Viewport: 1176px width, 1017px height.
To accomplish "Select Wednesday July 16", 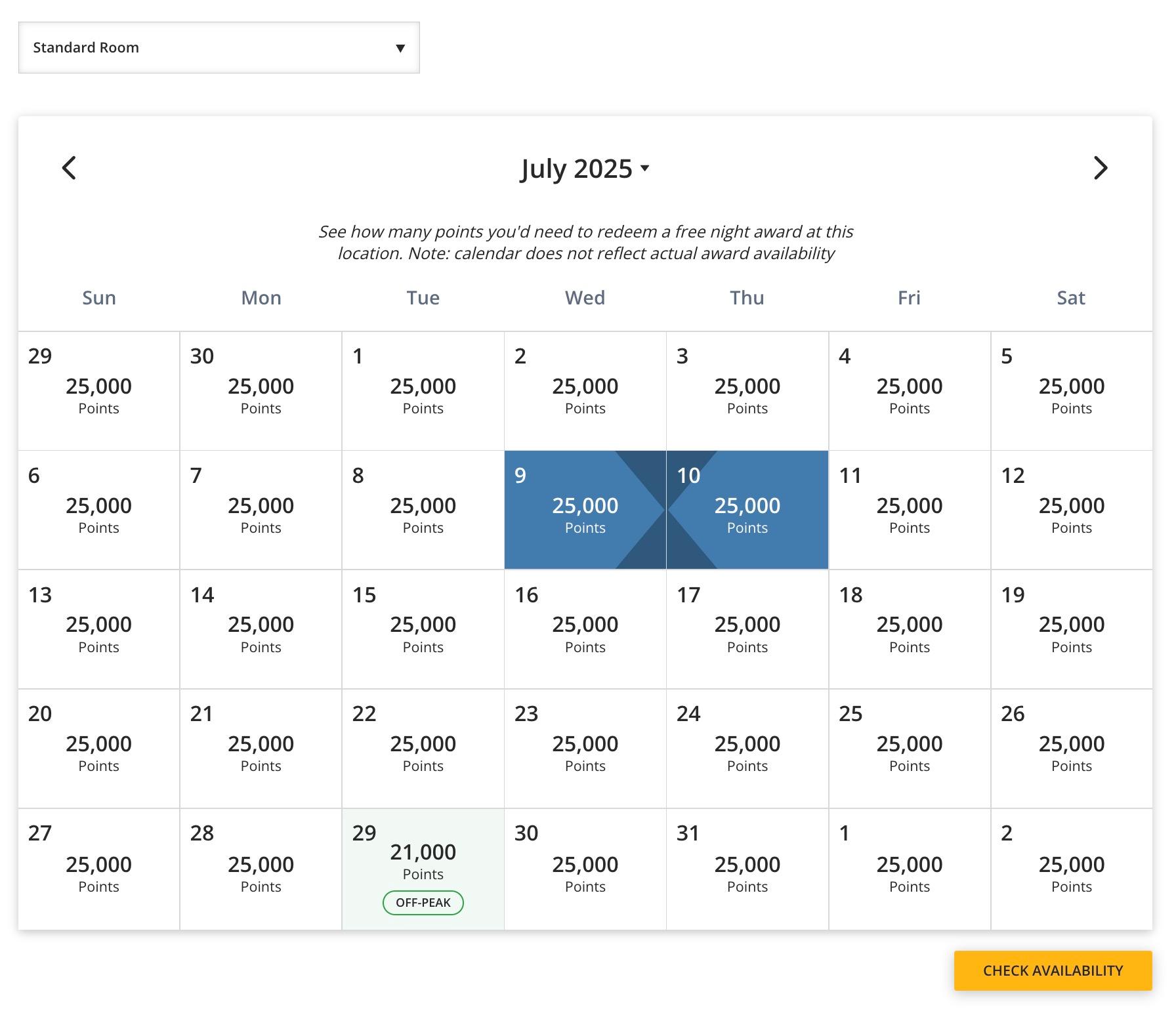I will pos(585,629).
